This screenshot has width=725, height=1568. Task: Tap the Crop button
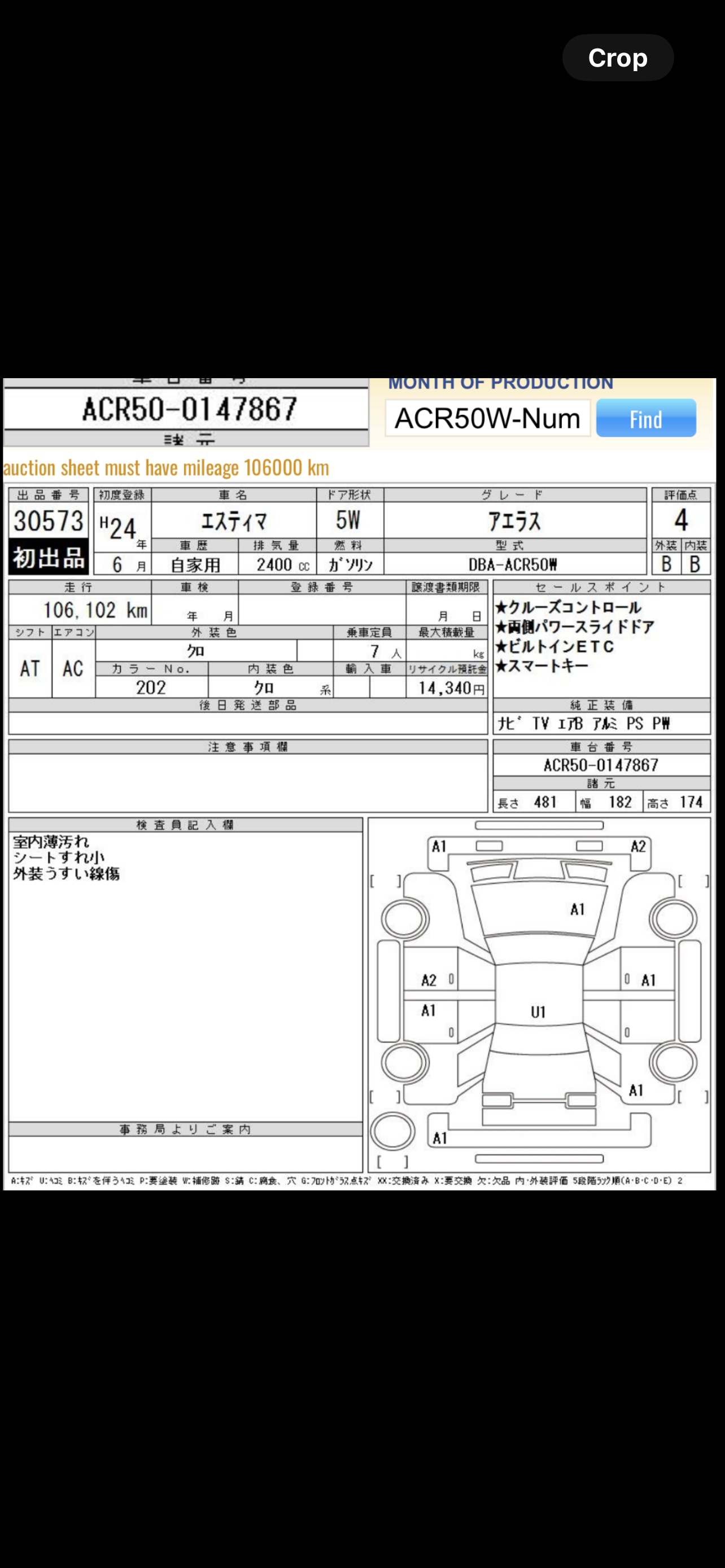(617, 58)
